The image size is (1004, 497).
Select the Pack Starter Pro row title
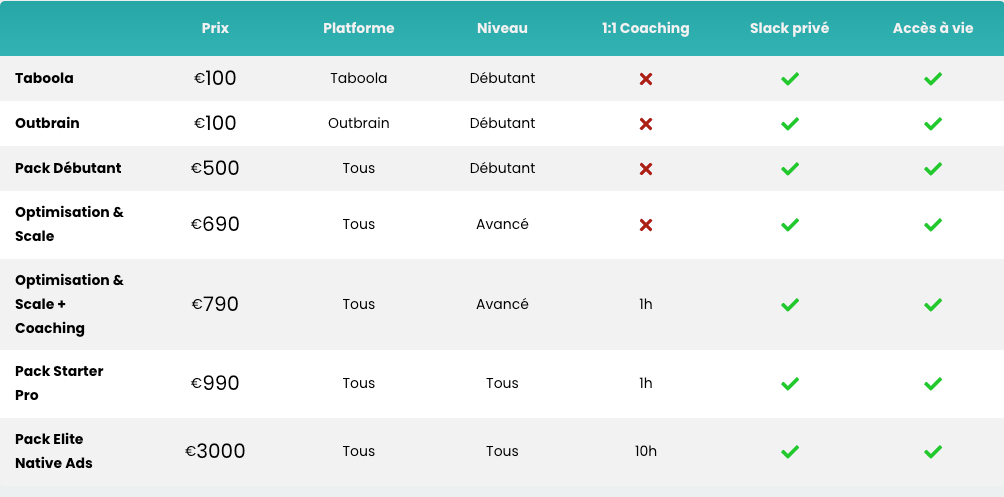(59, 383)
